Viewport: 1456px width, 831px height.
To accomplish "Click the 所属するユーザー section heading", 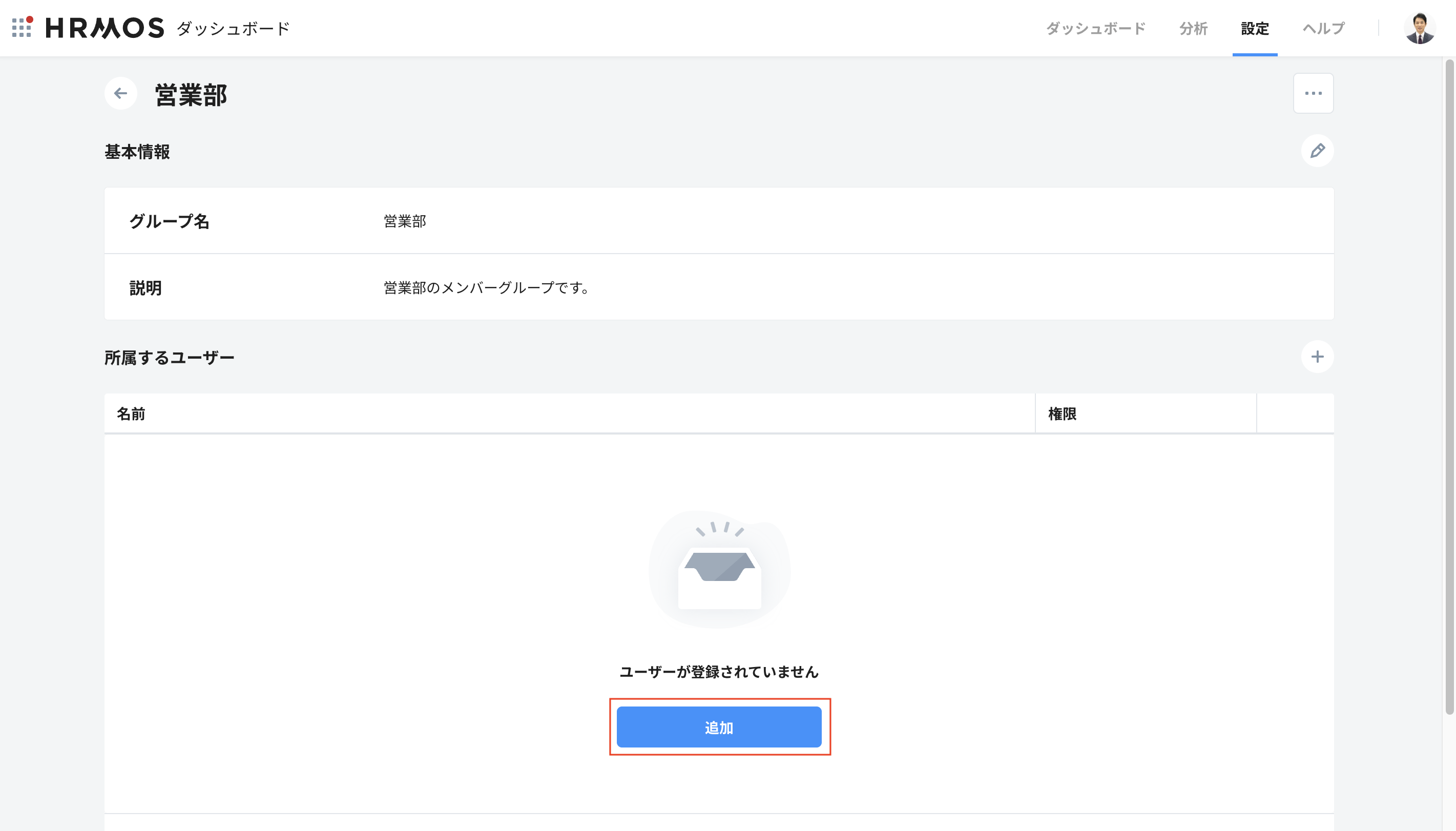I will [170, 358].
